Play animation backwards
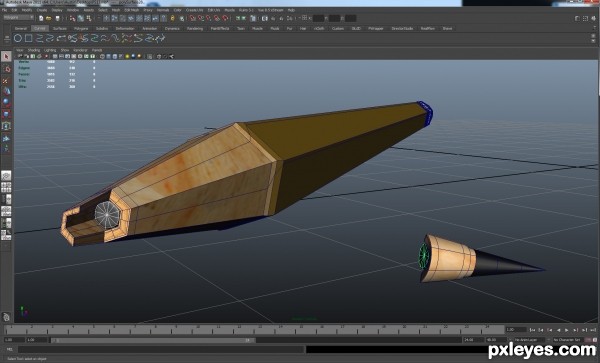Viewport: 600px width, 363px height. 558,330
